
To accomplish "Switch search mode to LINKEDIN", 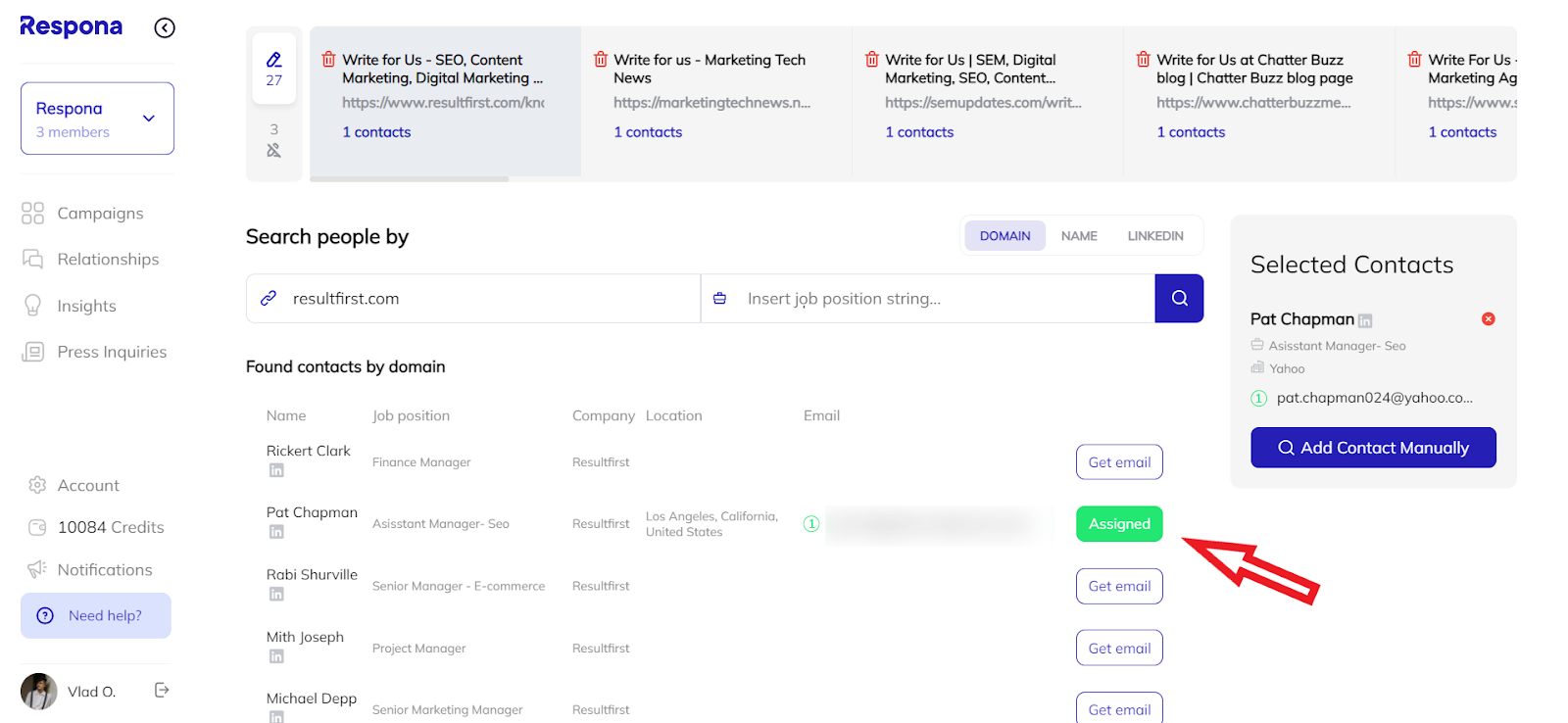I will tap(1155, 236).
